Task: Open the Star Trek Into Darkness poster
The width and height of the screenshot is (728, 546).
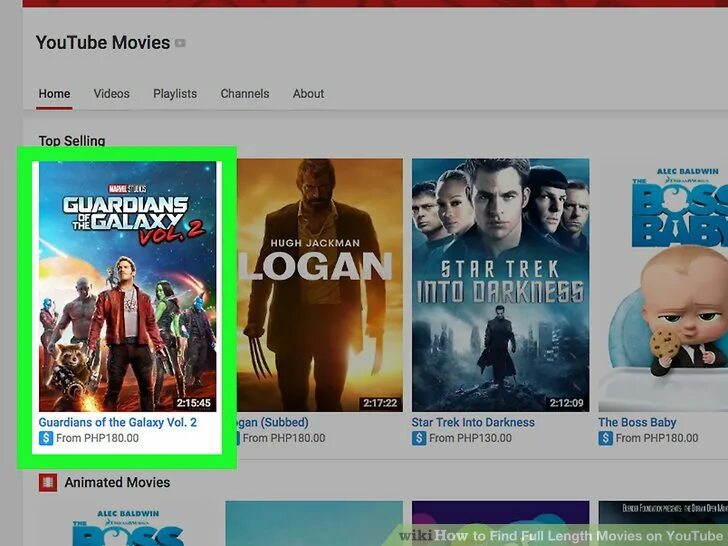Action: 500,286
